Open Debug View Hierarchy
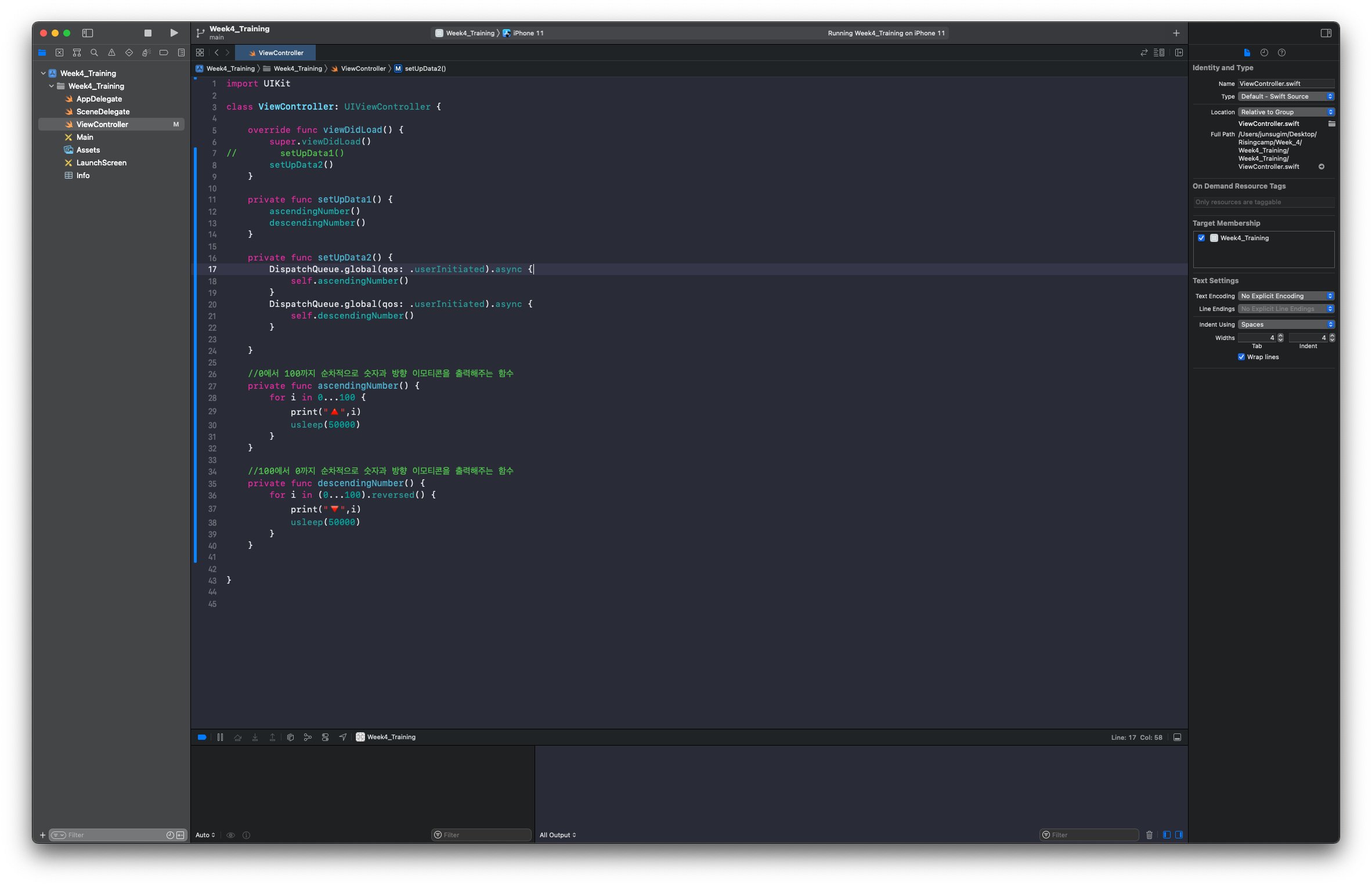Image resolution: width=1372 pixels, height=886 pixels. click(x=290, y=737)
